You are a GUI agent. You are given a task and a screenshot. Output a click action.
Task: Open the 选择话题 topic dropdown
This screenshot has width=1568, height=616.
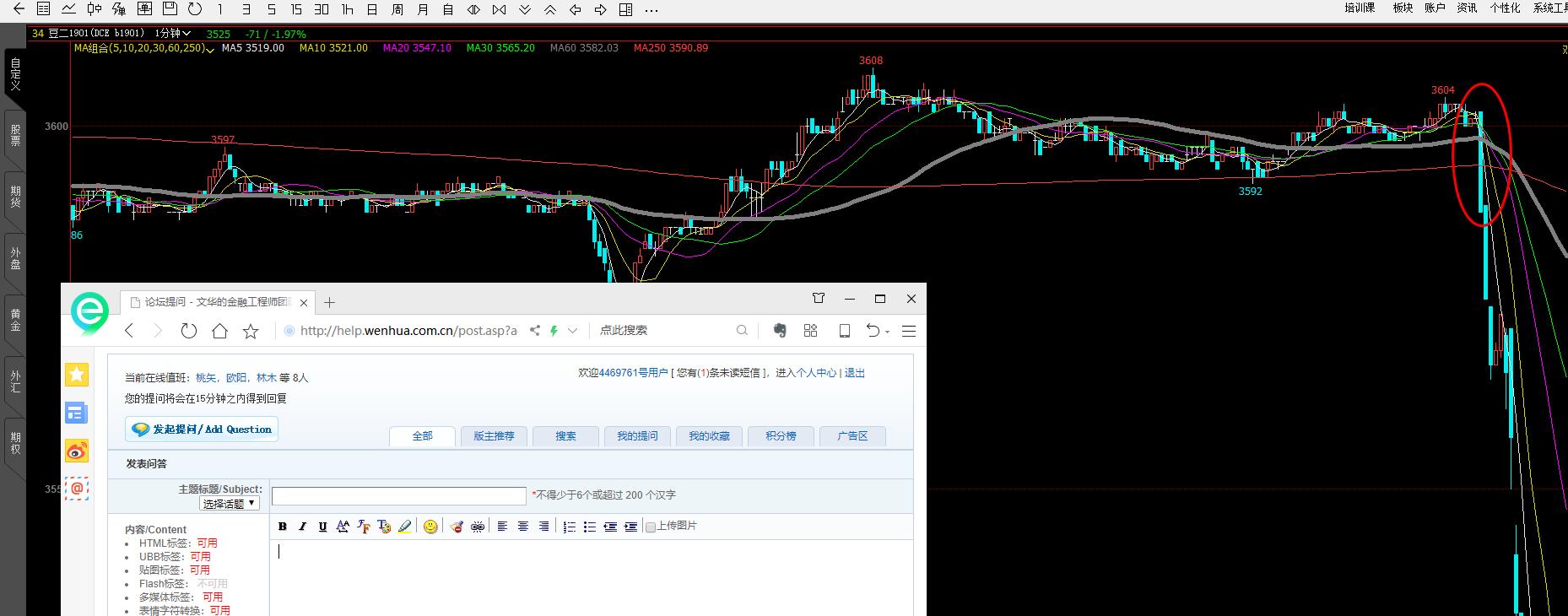(230, 504)
